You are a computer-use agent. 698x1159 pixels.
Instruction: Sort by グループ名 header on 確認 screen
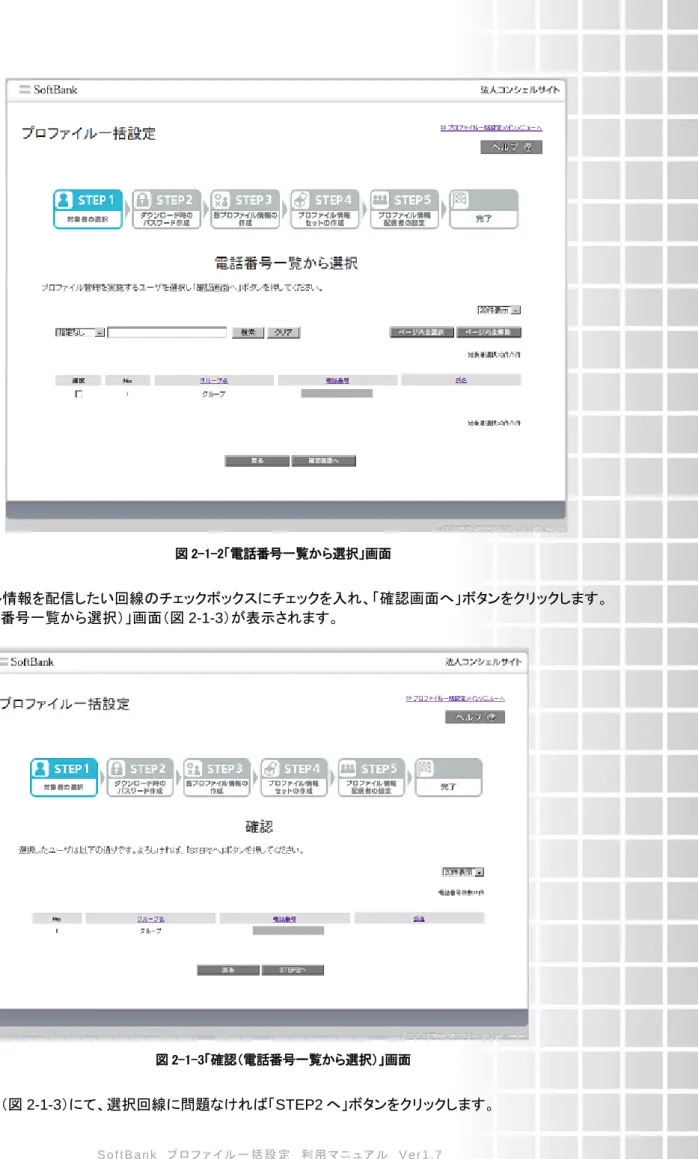coord(151,919)
